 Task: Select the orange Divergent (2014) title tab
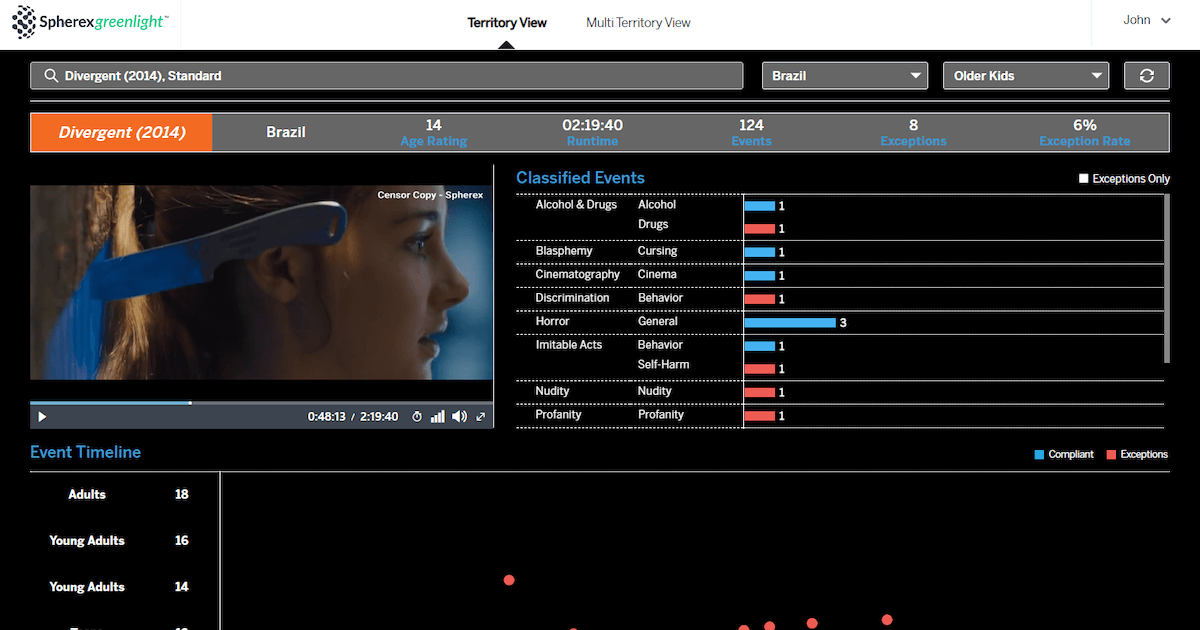pos(121,132)
